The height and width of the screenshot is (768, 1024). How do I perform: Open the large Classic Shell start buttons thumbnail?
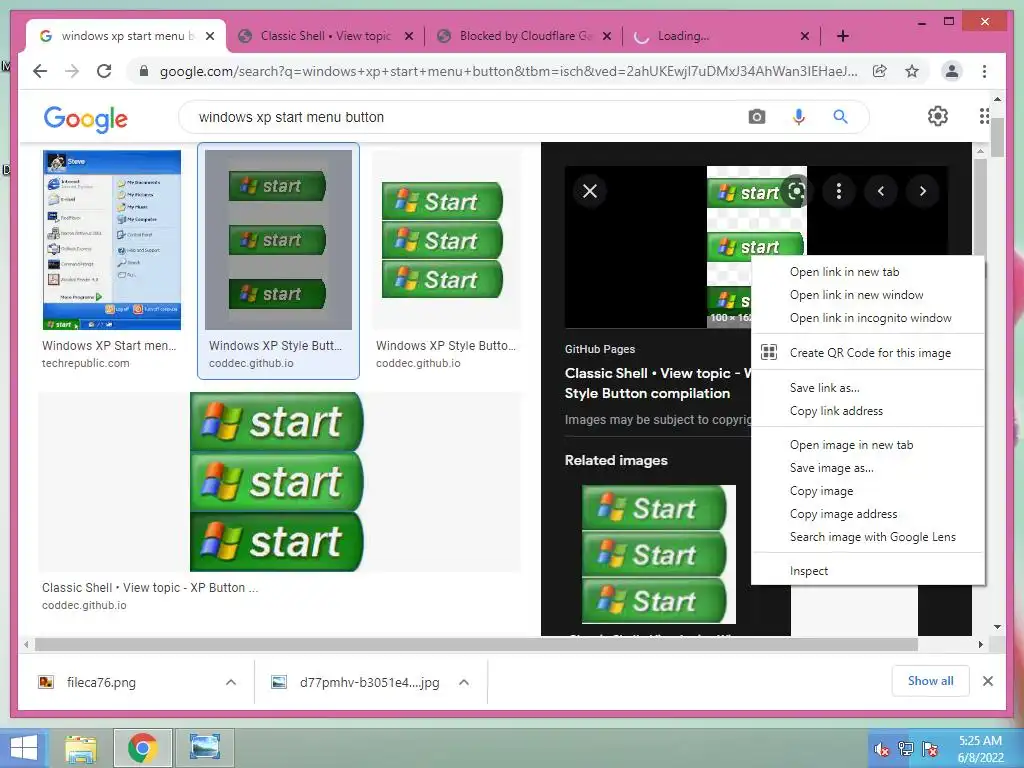276,482
